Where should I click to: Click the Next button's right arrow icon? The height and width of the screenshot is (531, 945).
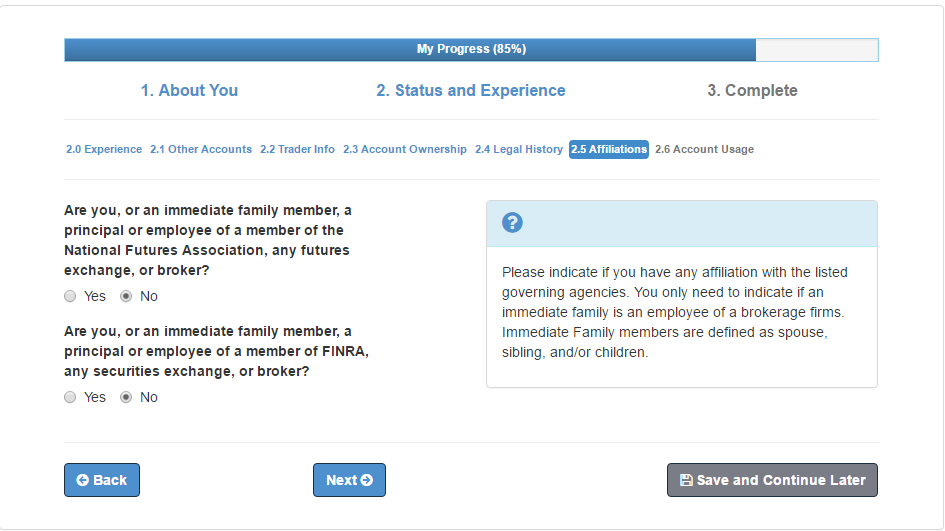point(366,480)
